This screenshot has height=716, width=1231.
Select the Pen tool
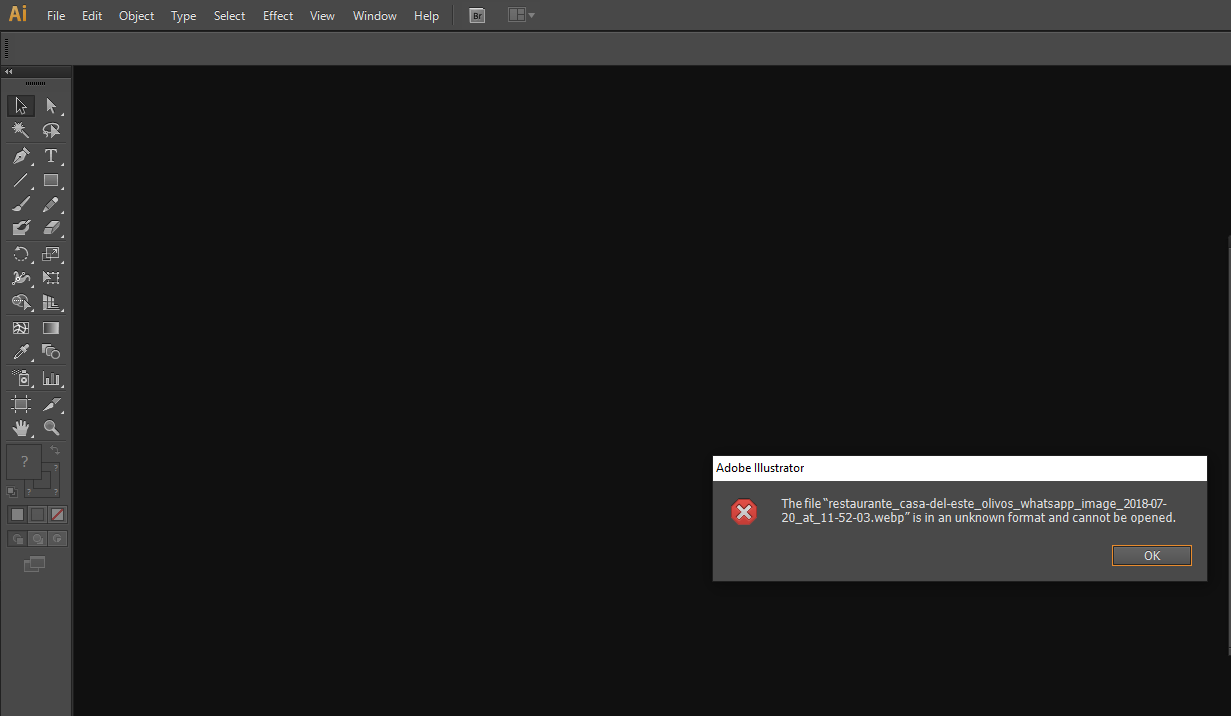point(21,155)
